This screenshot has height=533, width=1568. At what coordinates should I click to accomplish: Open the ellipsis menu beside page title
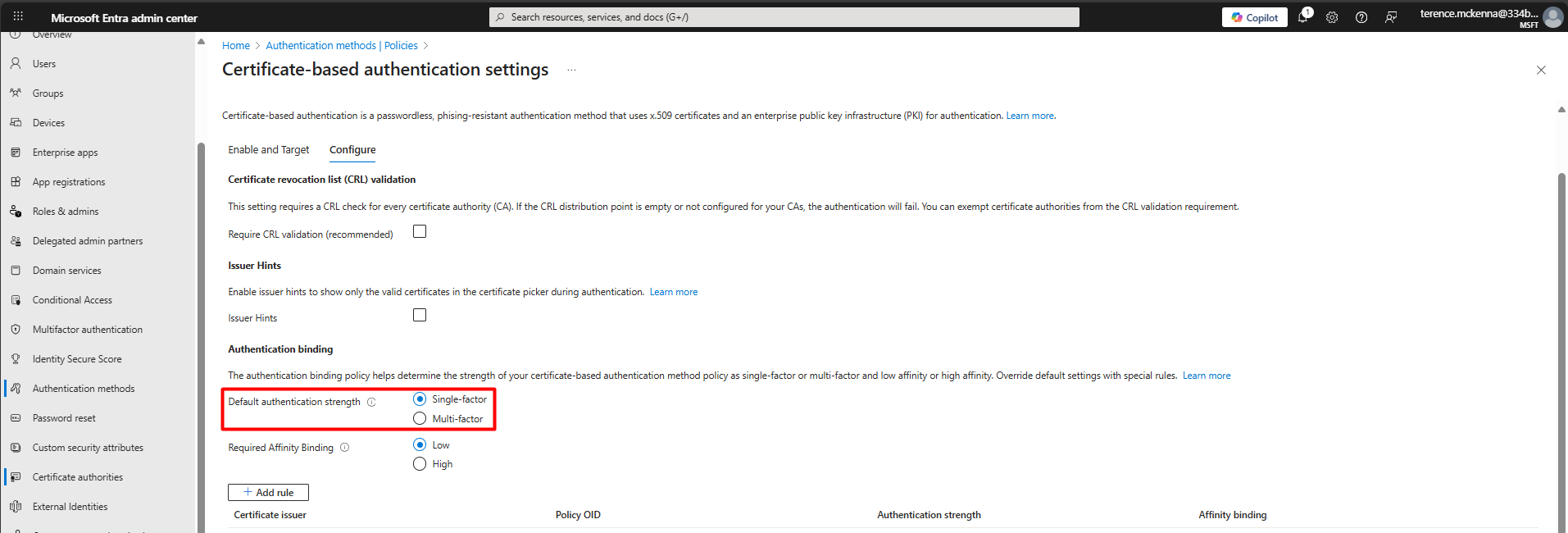coord(571,71)
